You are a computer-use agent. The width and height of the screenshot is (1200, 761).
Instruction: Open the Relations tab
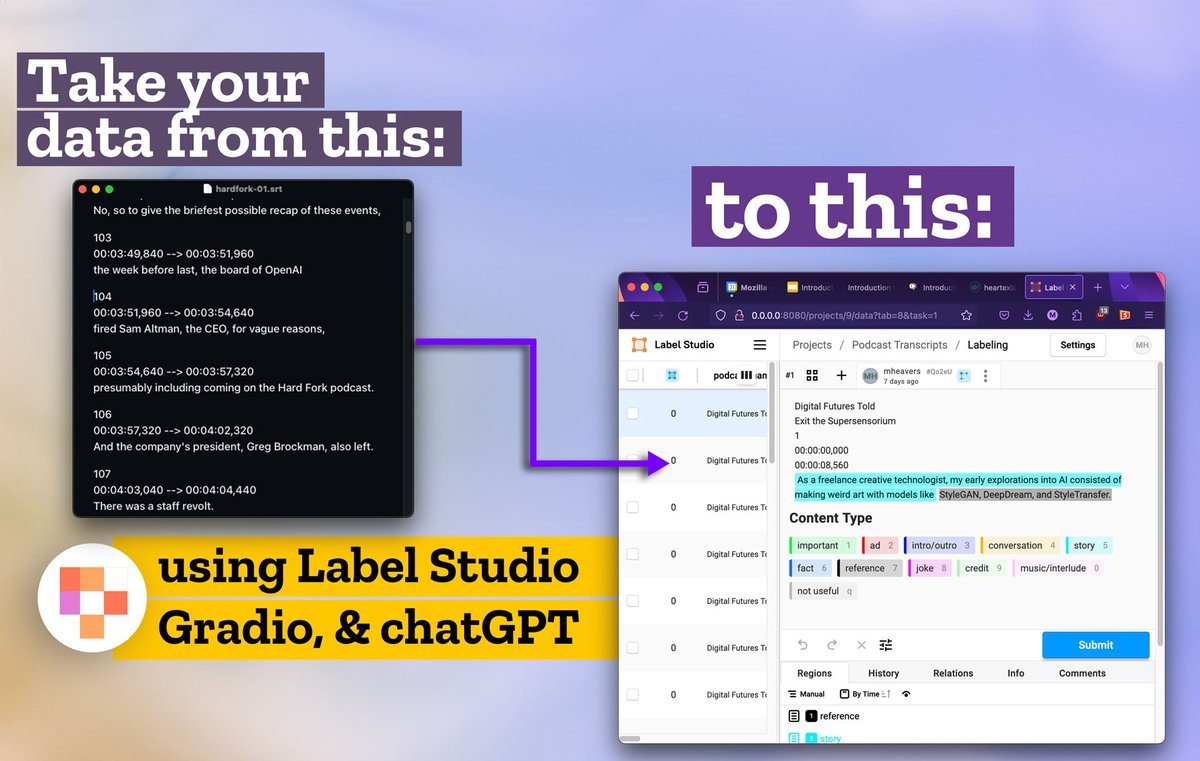coord(953,673)
